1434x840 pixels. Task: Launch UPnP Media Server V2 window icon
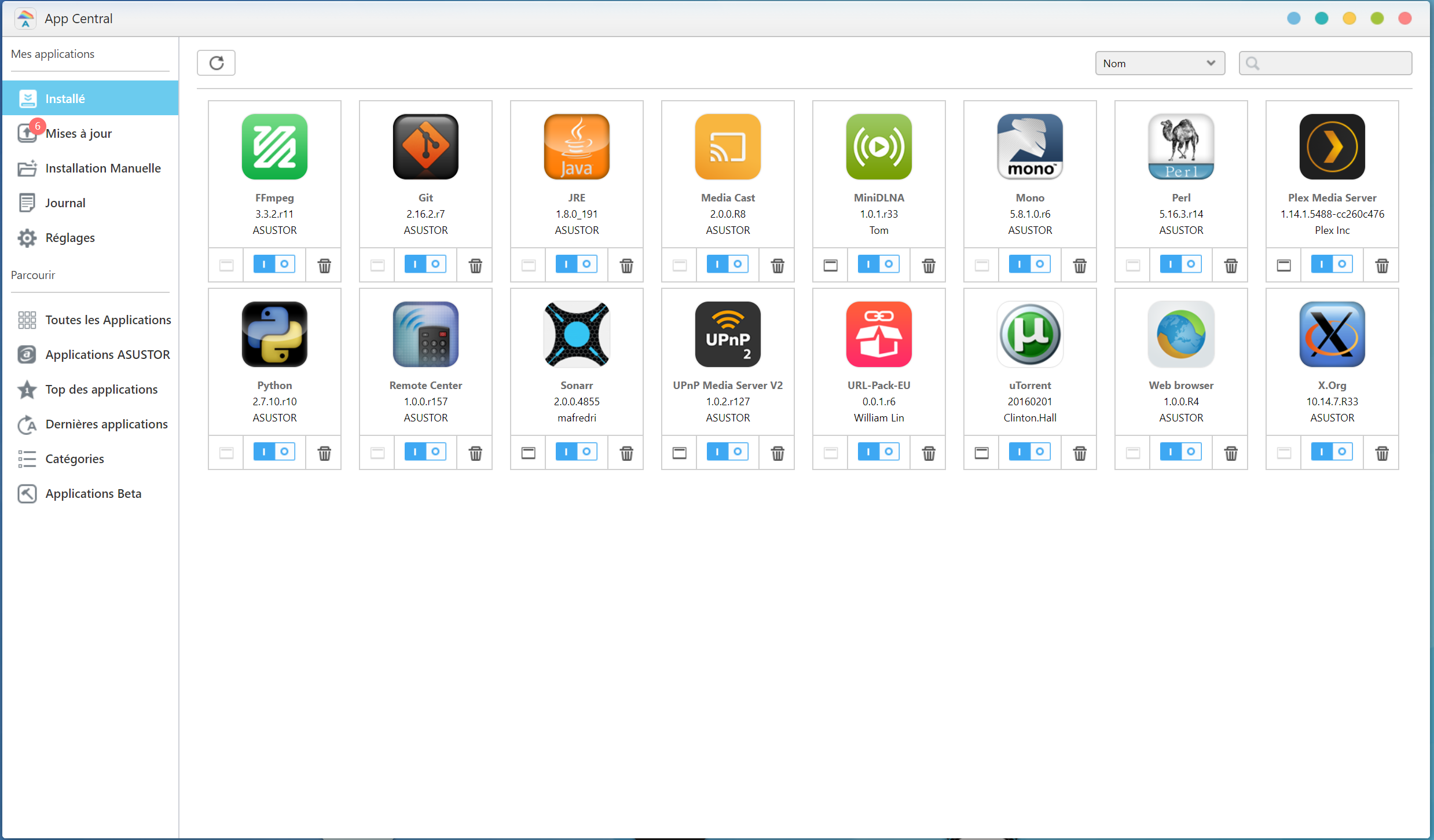(679, 453)
